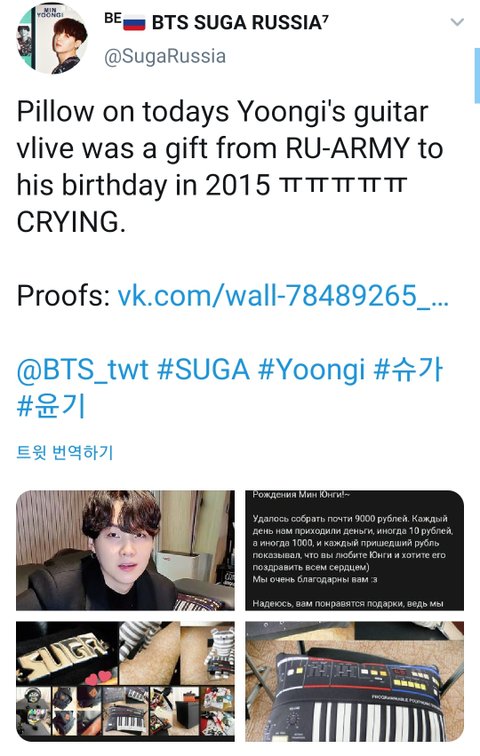Open the BTS SUGA RUSSIA profile avatar
Viewport: 480px width, 756px height.
click(53, 39)
